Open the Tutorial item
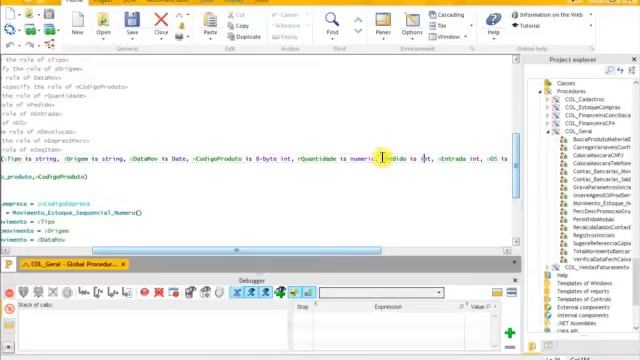640x360 pixels. tap(526, 26)
